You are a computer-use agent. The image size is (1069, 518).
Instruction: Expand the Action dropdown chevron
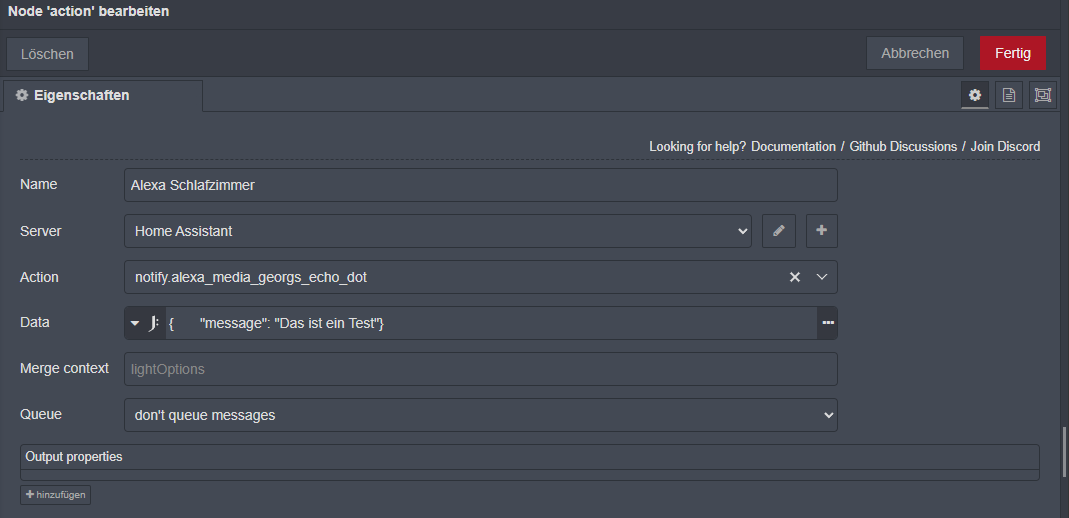(822, 277)
